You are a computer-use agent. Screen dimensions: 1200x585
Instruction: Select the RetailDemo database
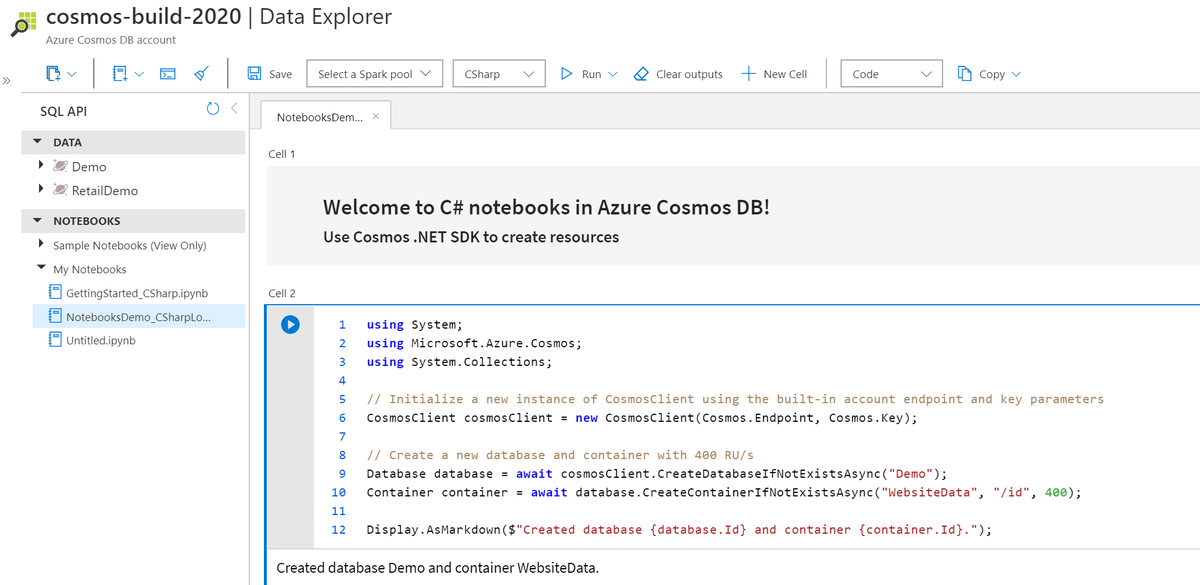click(x=105, y=191)
